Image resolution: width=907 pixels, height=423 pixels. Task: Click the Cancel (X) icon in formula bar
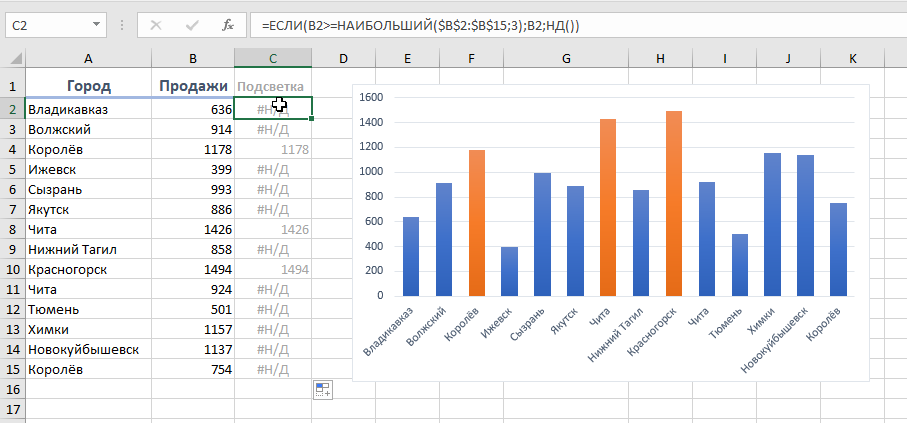(x=156, y=25)
